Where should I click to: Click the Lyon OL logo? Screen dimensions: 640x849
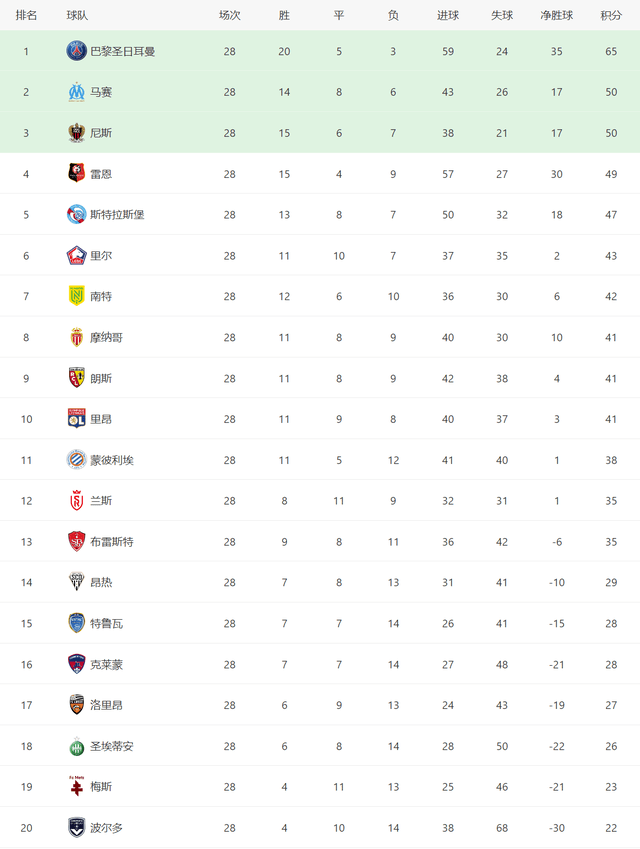click(76, 419)
